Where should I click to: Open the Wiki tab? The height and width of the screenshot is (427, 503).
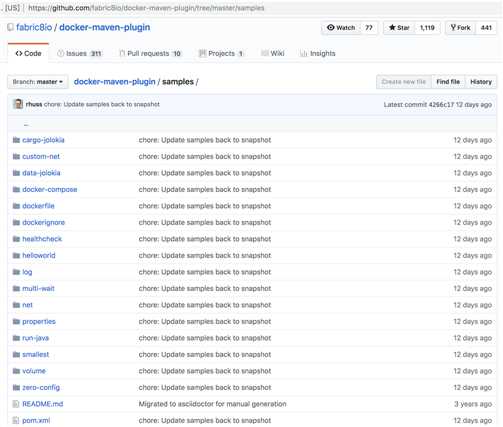[x=273, y=53]
